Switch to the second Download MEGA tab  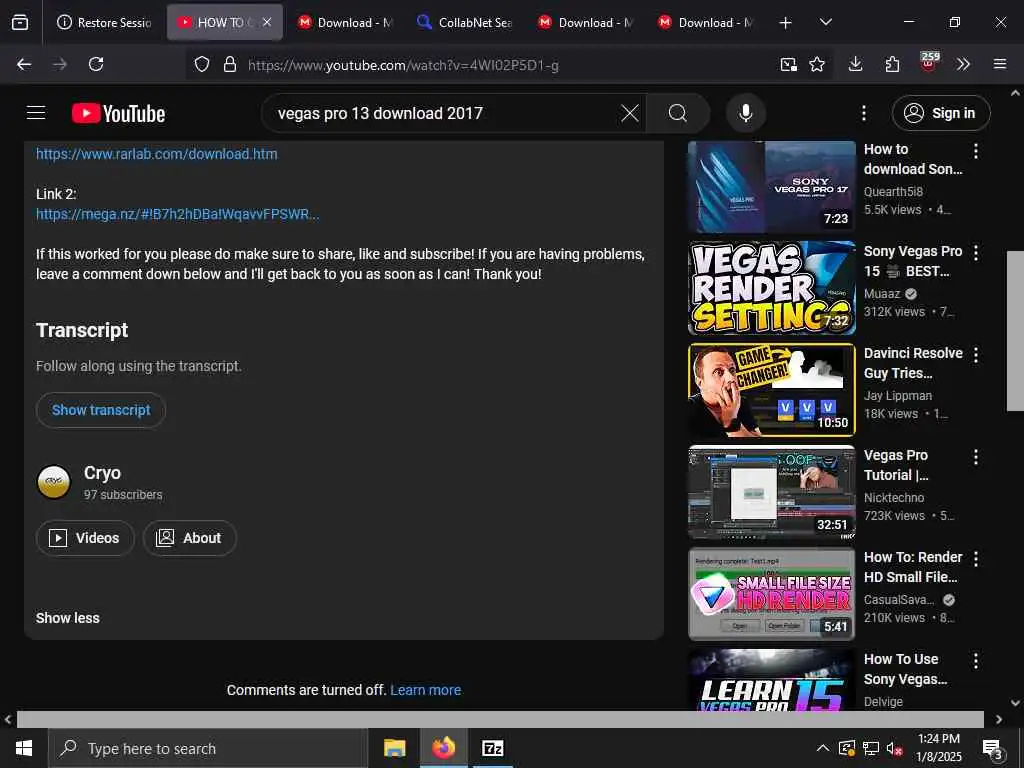coord(586,23)
